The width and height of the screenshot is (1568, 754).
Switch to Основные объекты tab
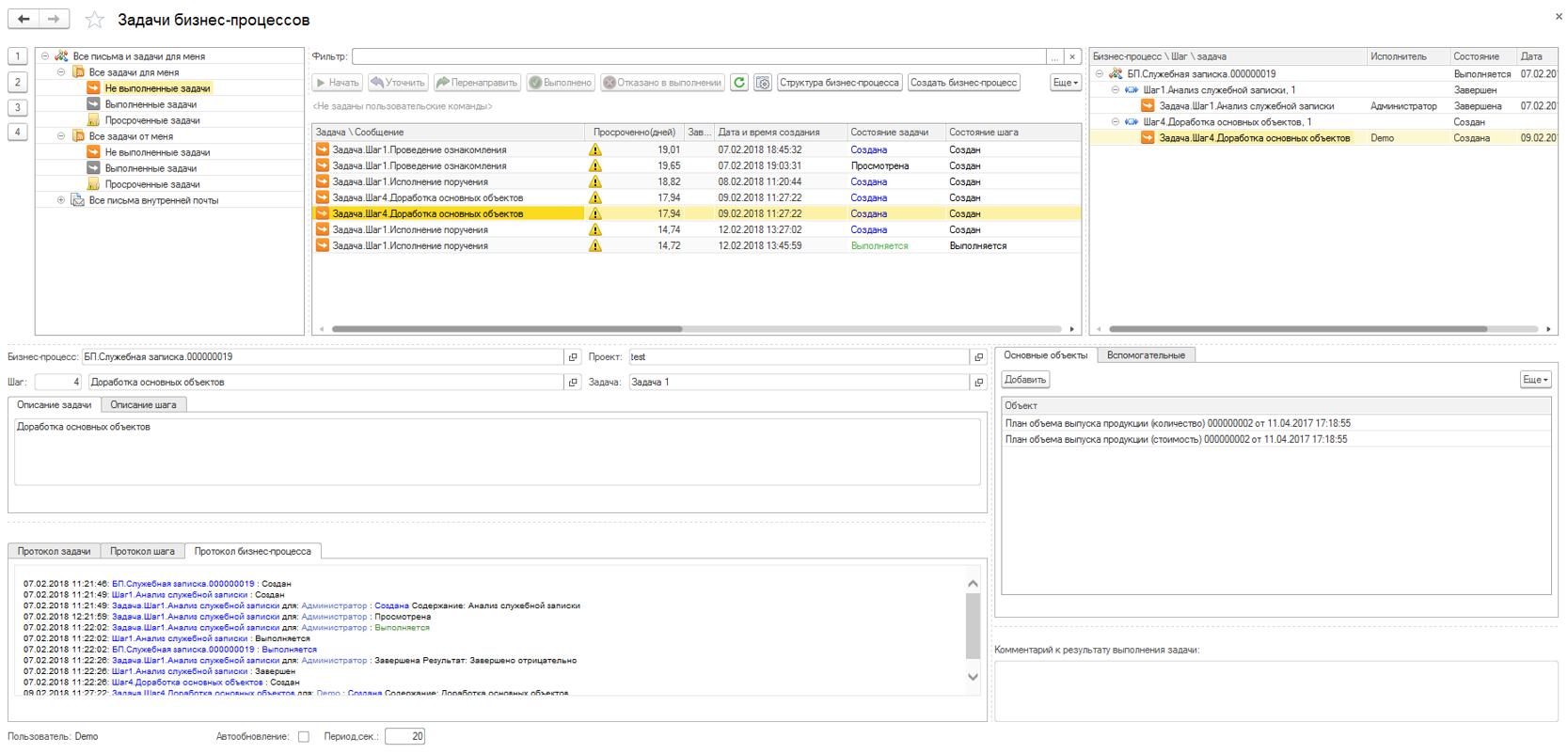[x=1045, y=355]
